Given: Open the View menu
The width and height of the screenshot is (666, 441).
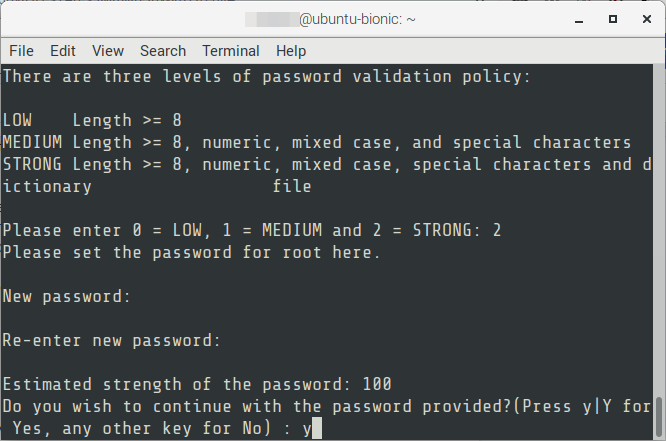Looking at the screenshot, I should (x=108, y=51).
